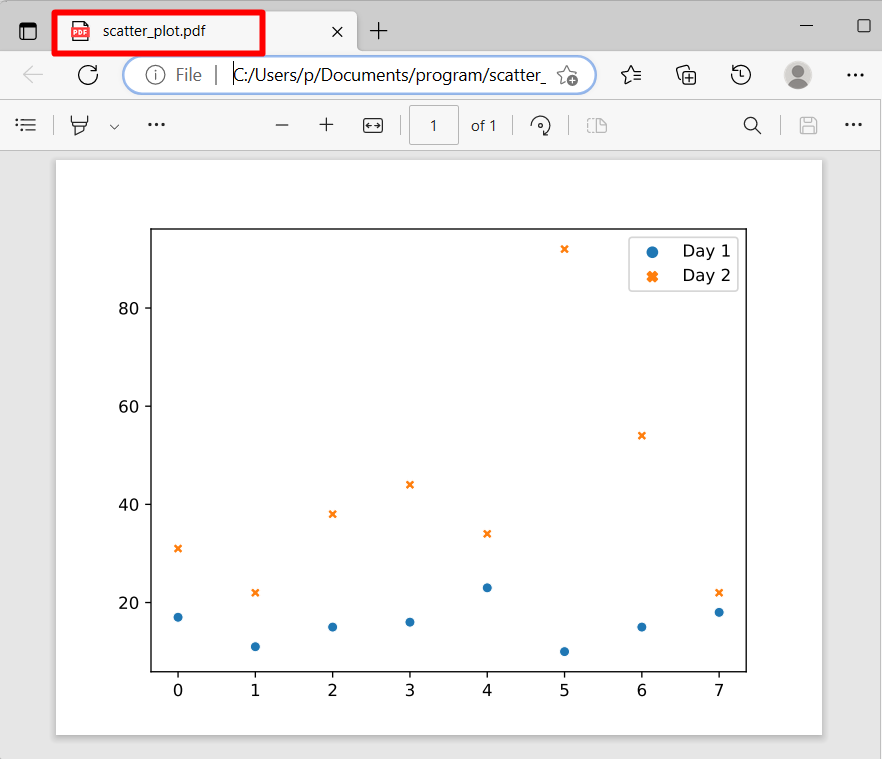Rotate the scatter plot page
882x759 pixels.
tap(540, 125)
